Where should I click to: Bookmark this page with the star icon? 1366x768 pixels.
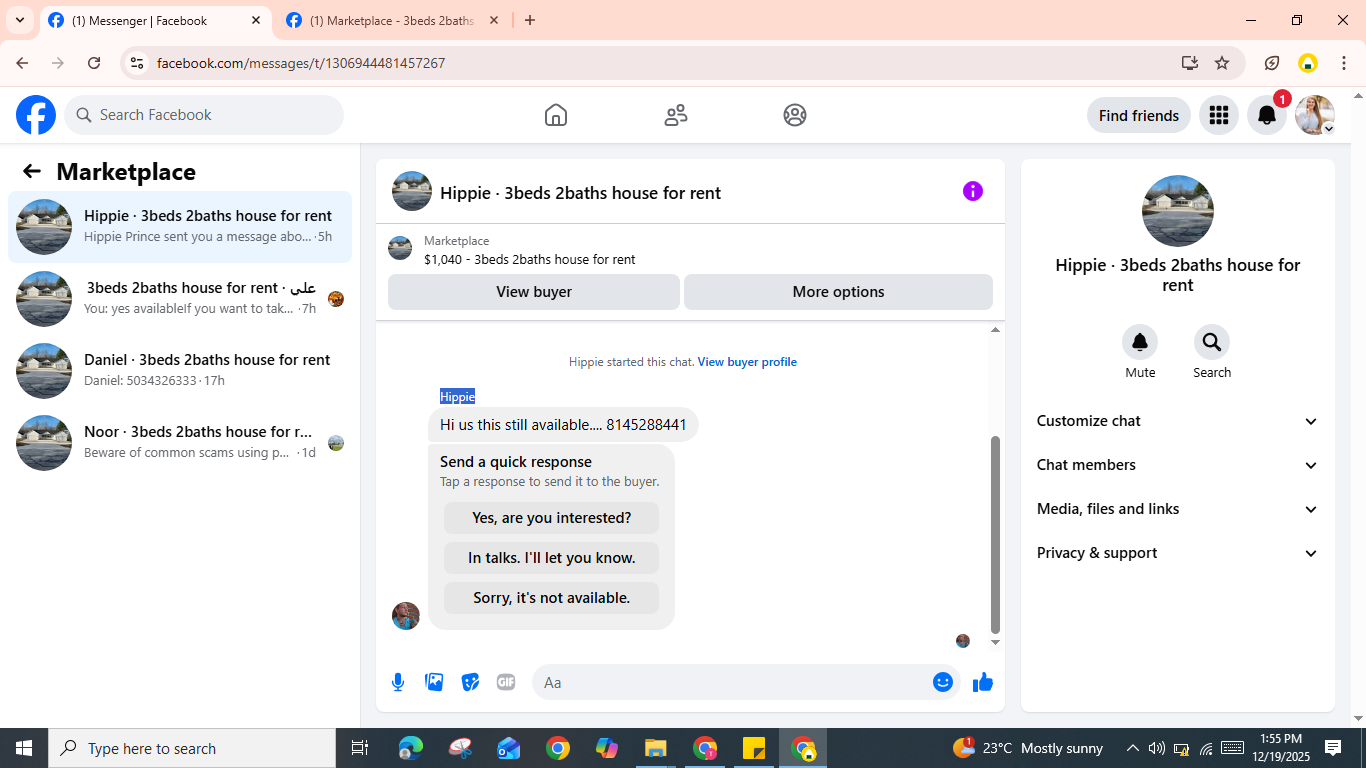pos(1222,63)
